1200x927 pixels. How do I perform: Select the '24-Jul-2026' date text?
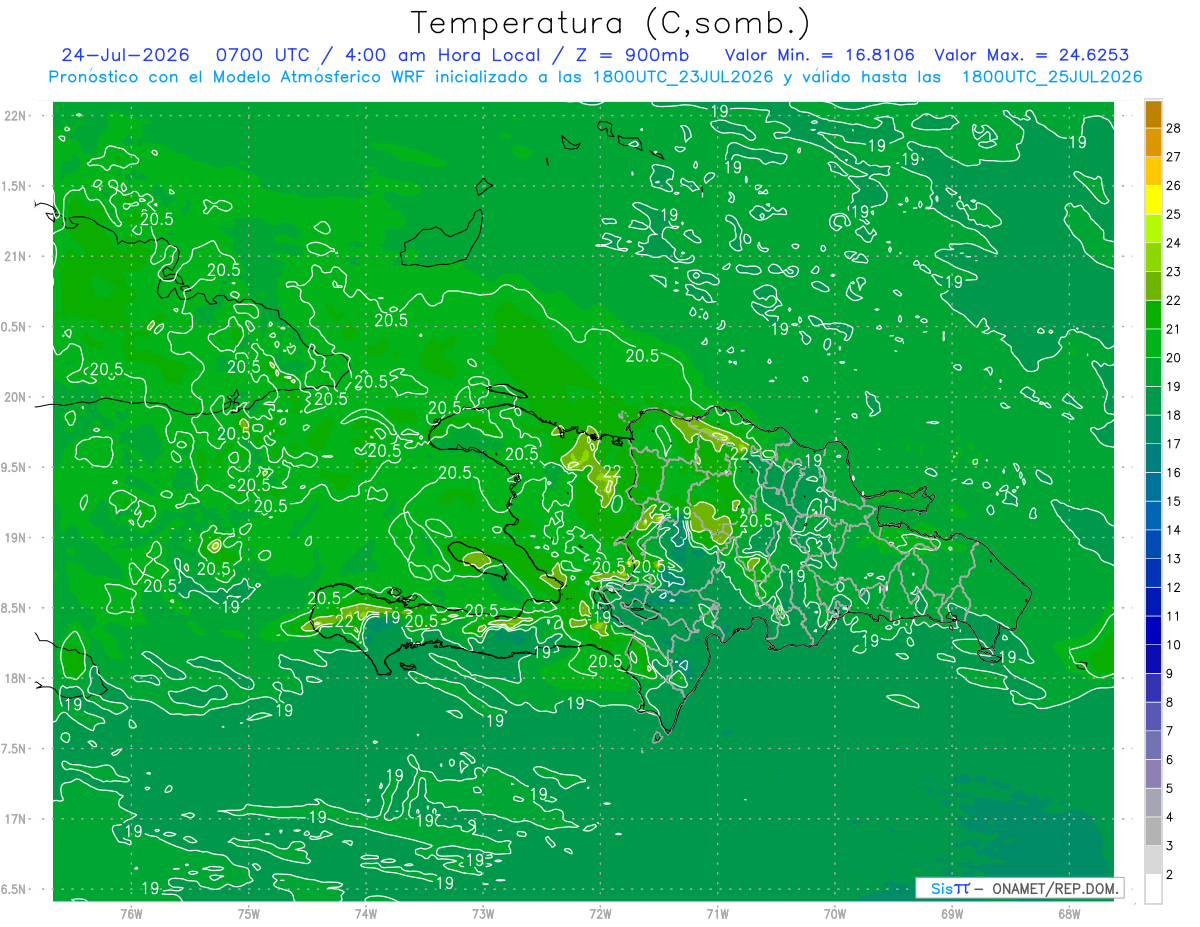point(125,55)
